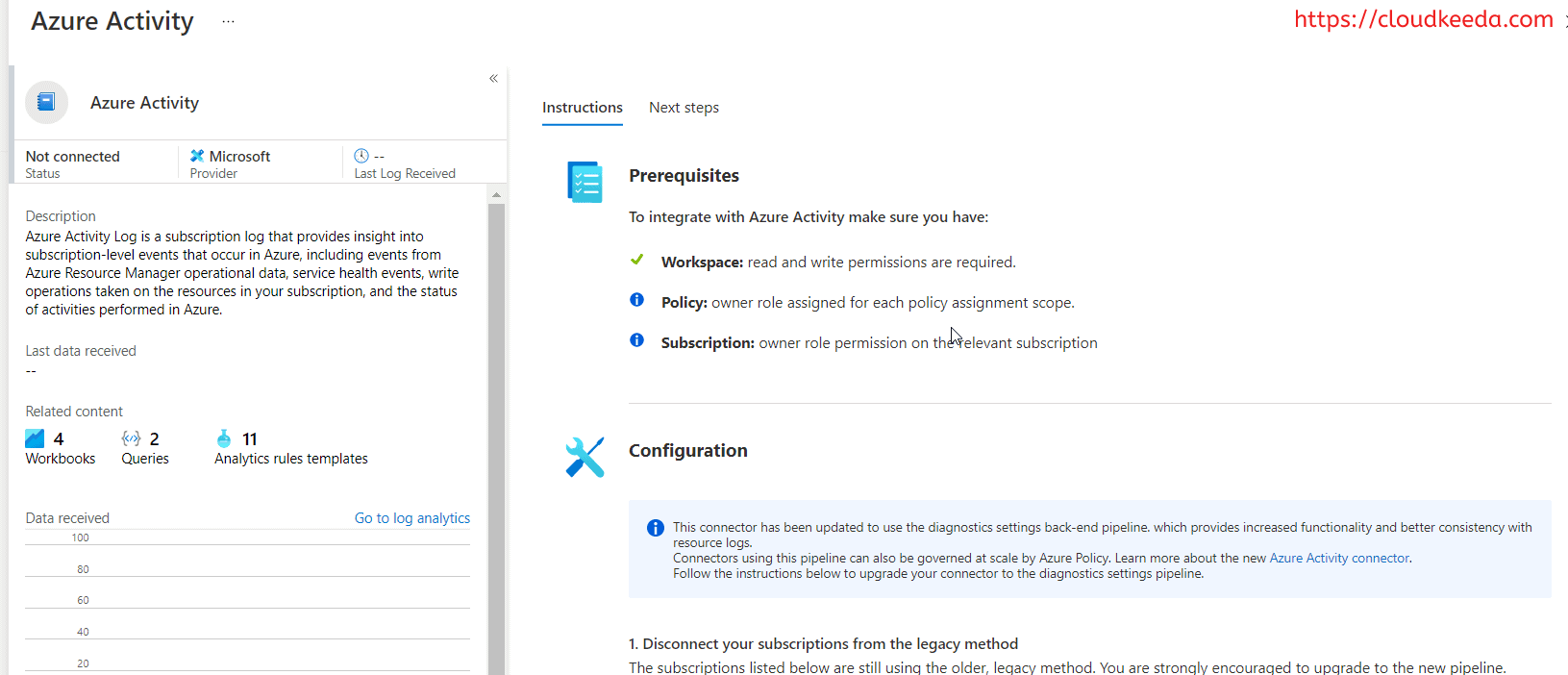The image size is (1568, 675).
Task: Open the Go to log analytics link
Action: 412,518
